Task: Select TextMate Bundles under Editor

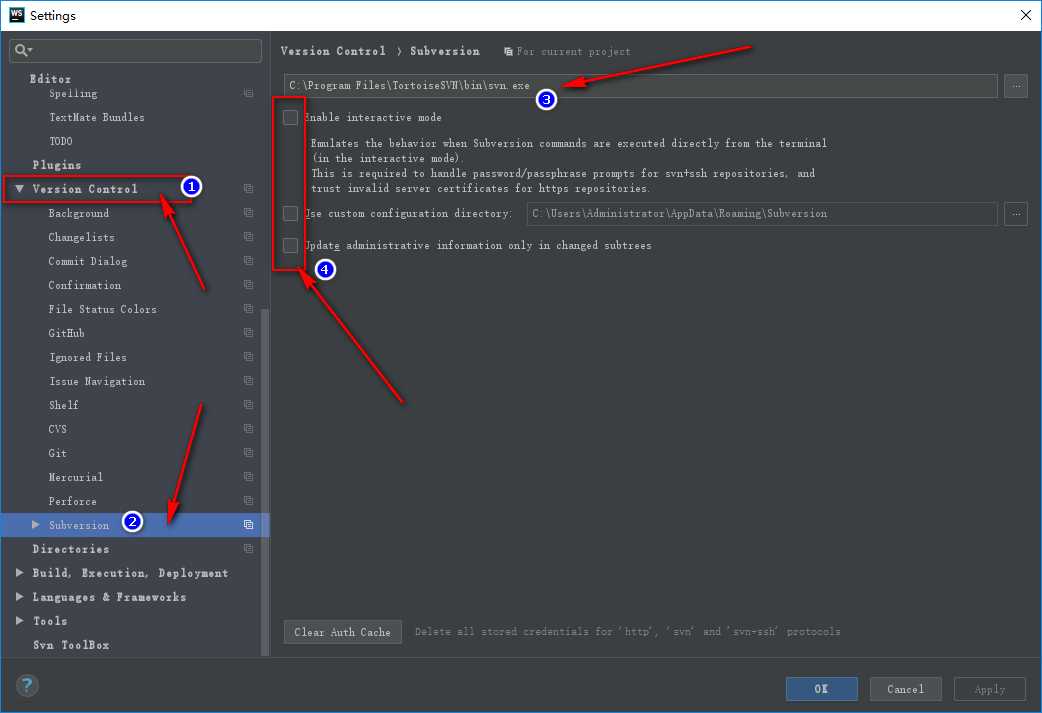Action: click(x=96, y=117)
